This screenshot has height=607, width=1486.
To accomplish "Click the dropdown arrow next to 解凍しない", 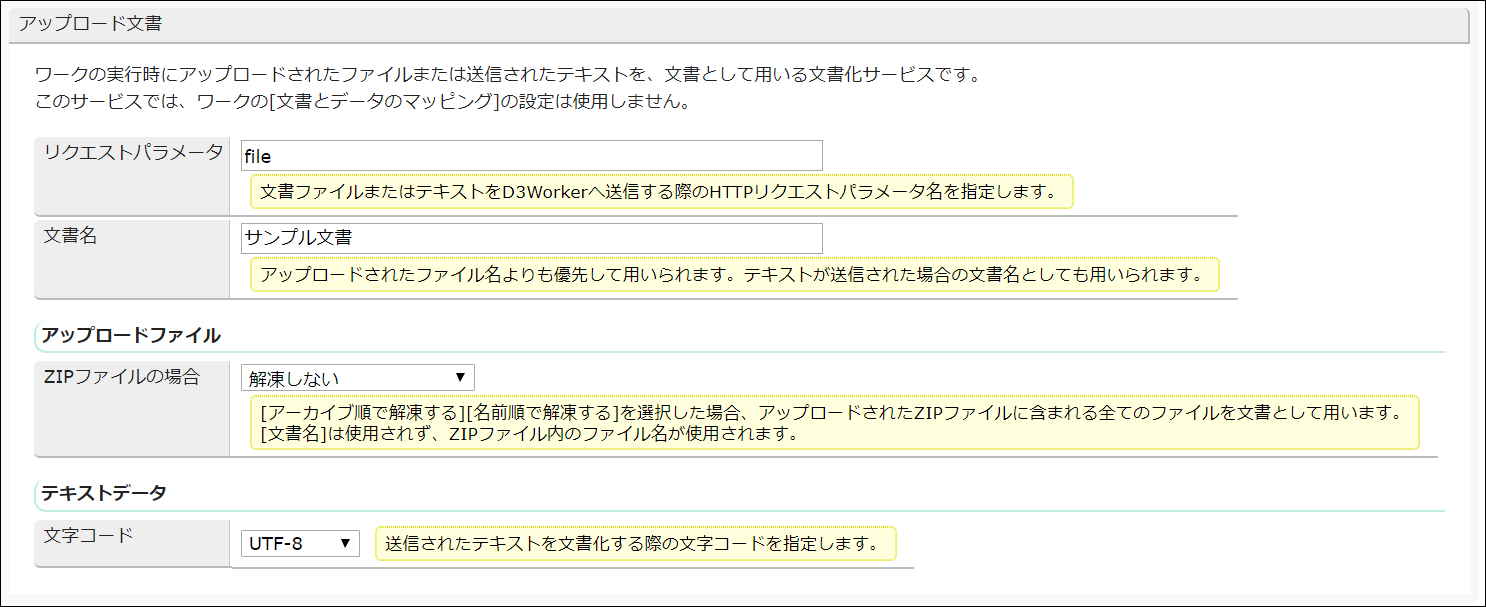I will [461, 377].
